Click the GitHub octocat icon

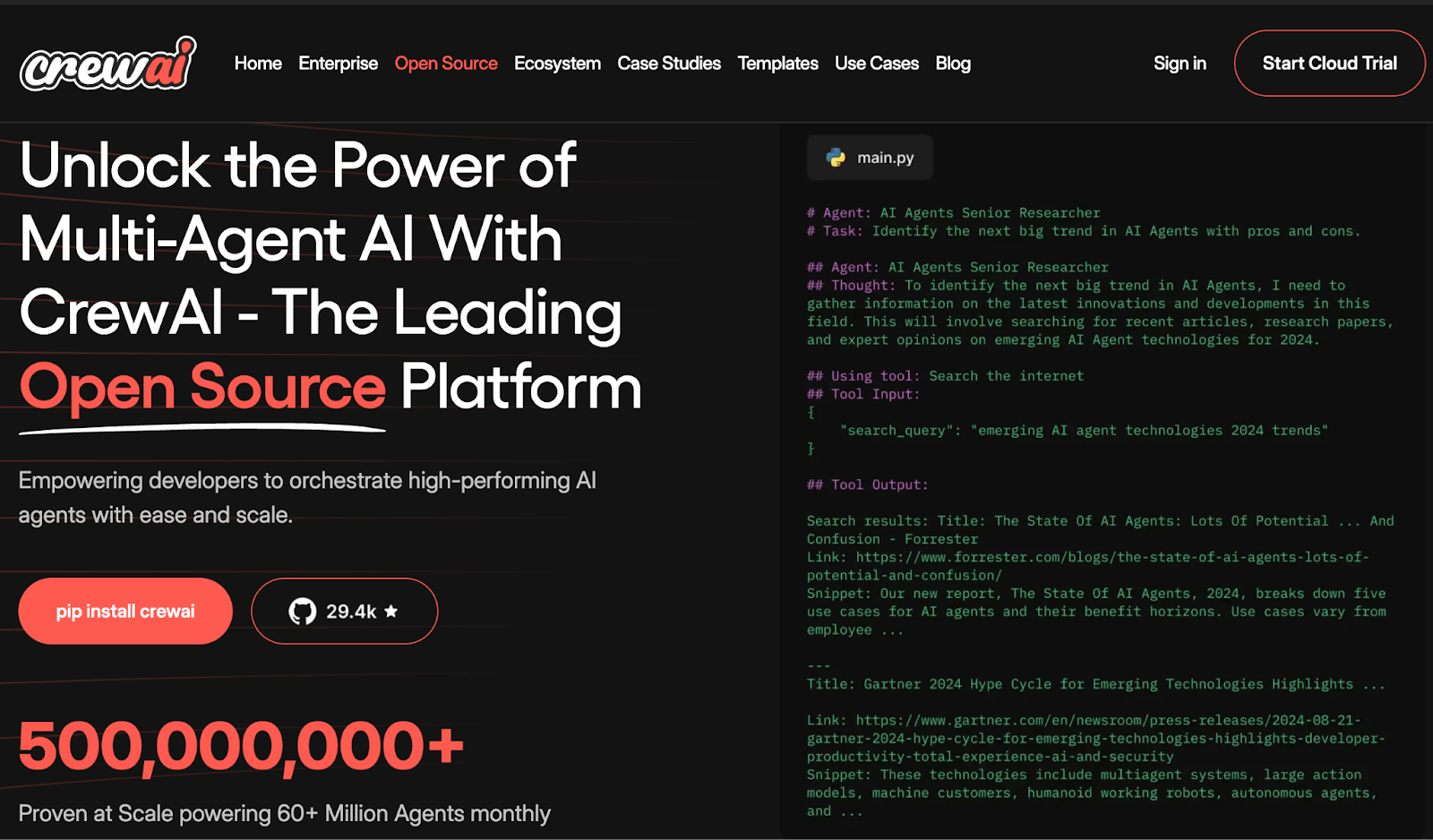click(x=303, y=612)
